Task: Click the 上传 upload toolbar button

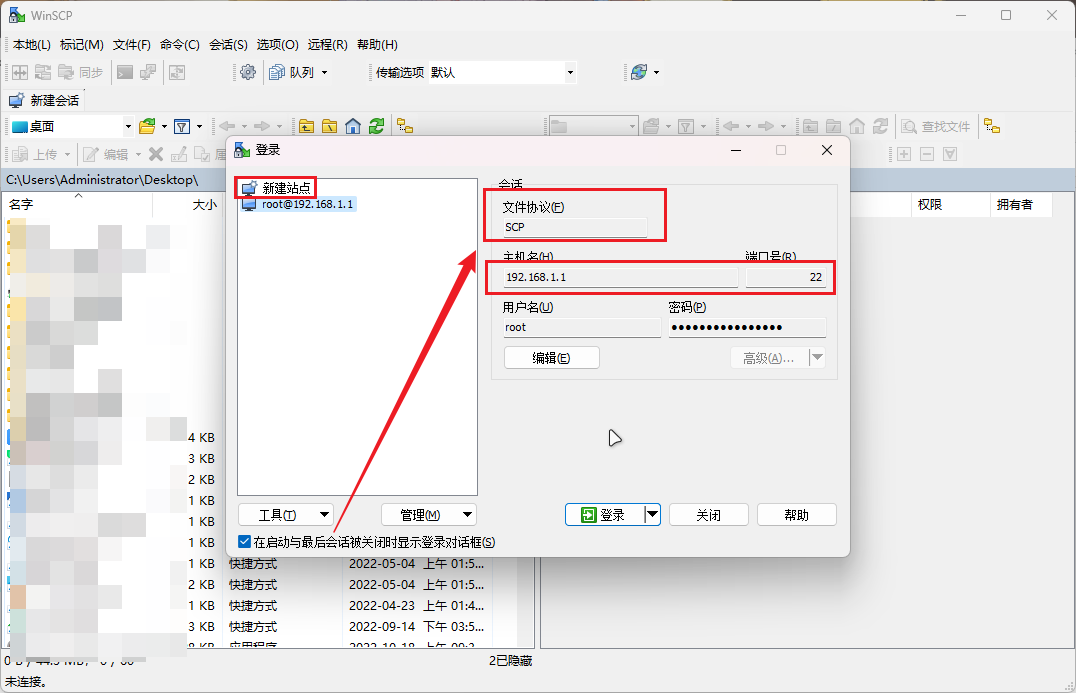Action: click(36, 154)
